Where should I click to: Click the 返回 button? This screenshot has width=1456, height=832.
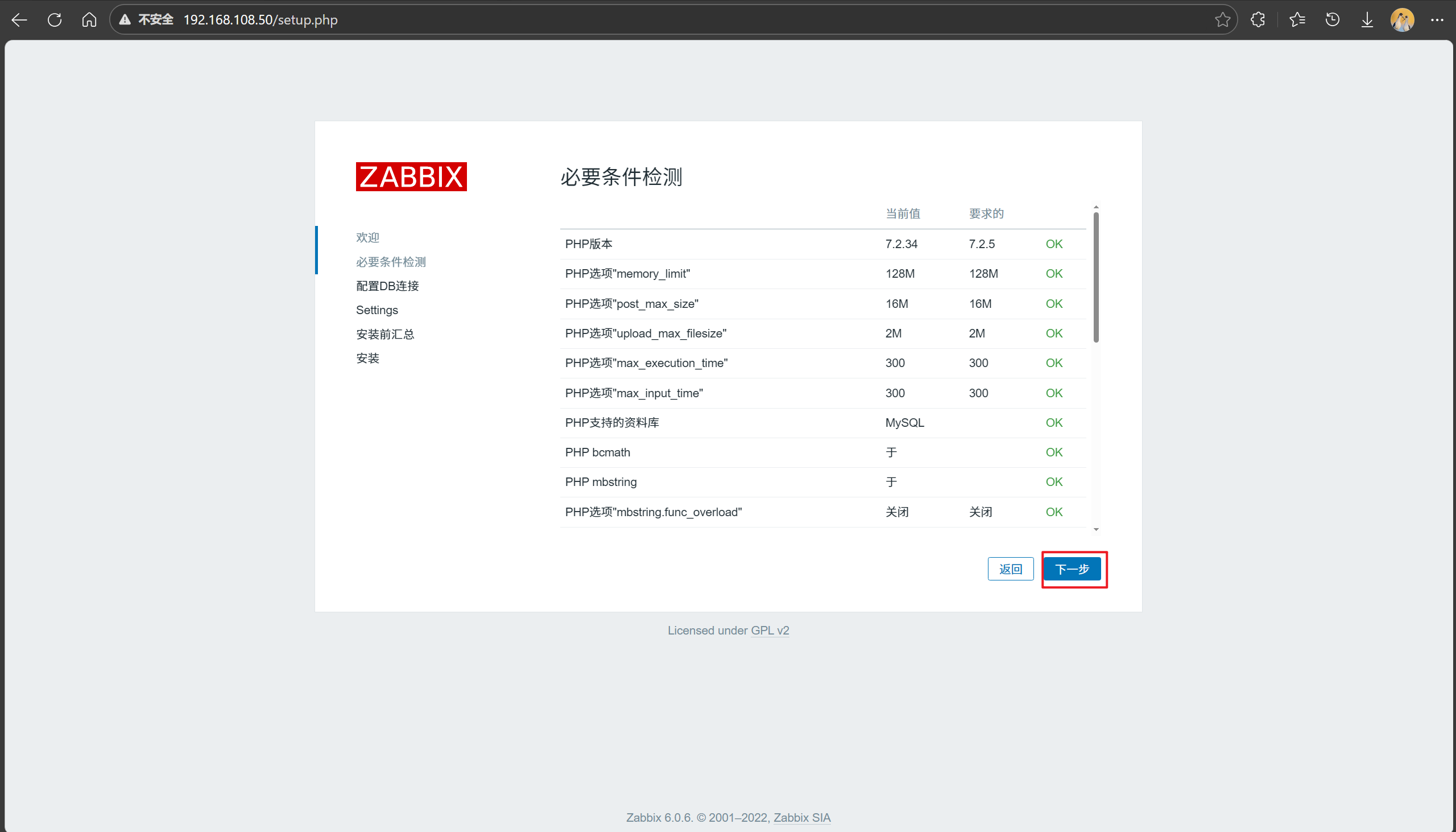point(1010,569)
